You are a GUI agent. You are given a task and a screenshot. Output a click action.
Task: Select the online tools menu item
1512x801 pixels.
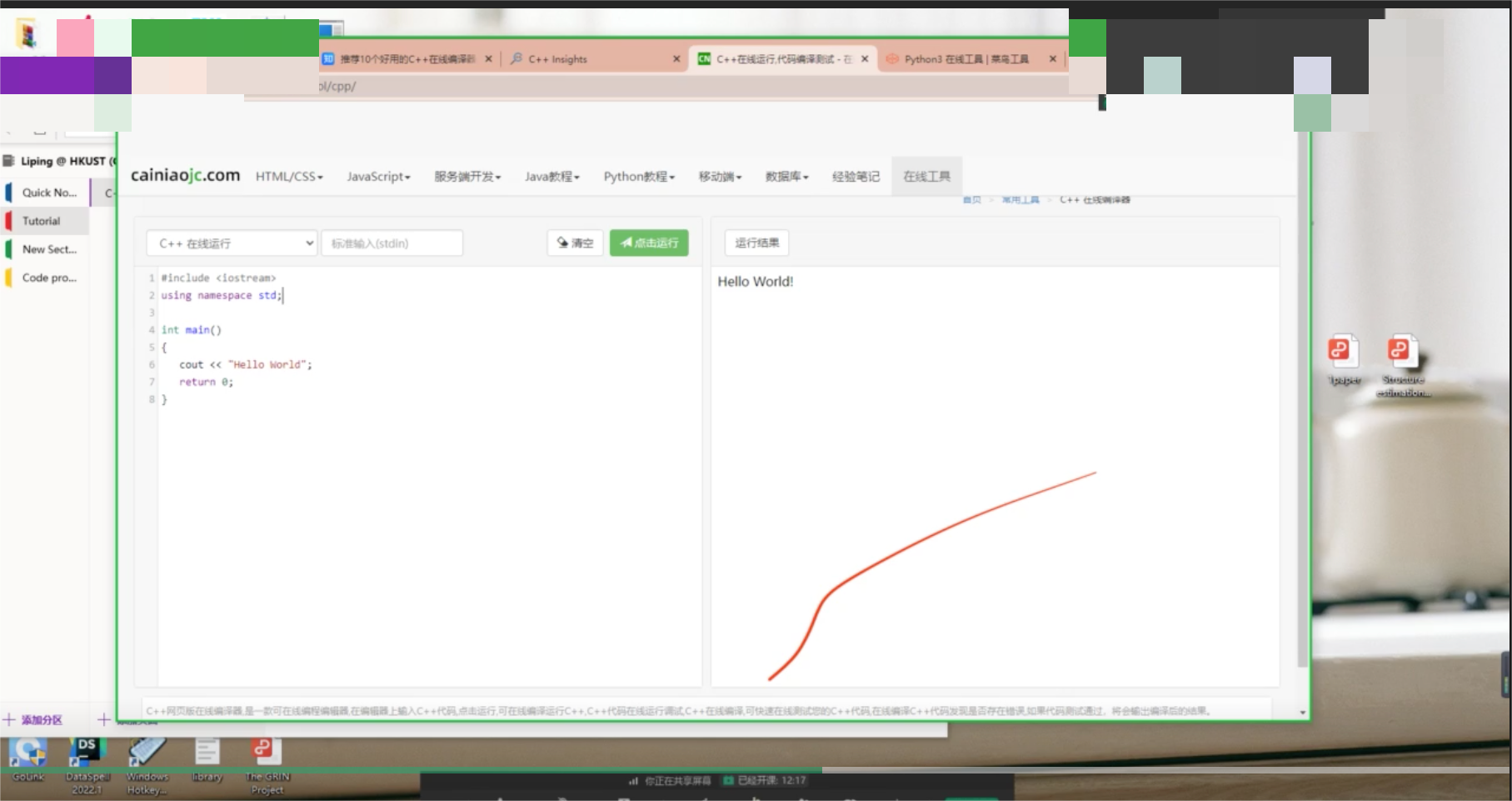[x=926, y=177]
